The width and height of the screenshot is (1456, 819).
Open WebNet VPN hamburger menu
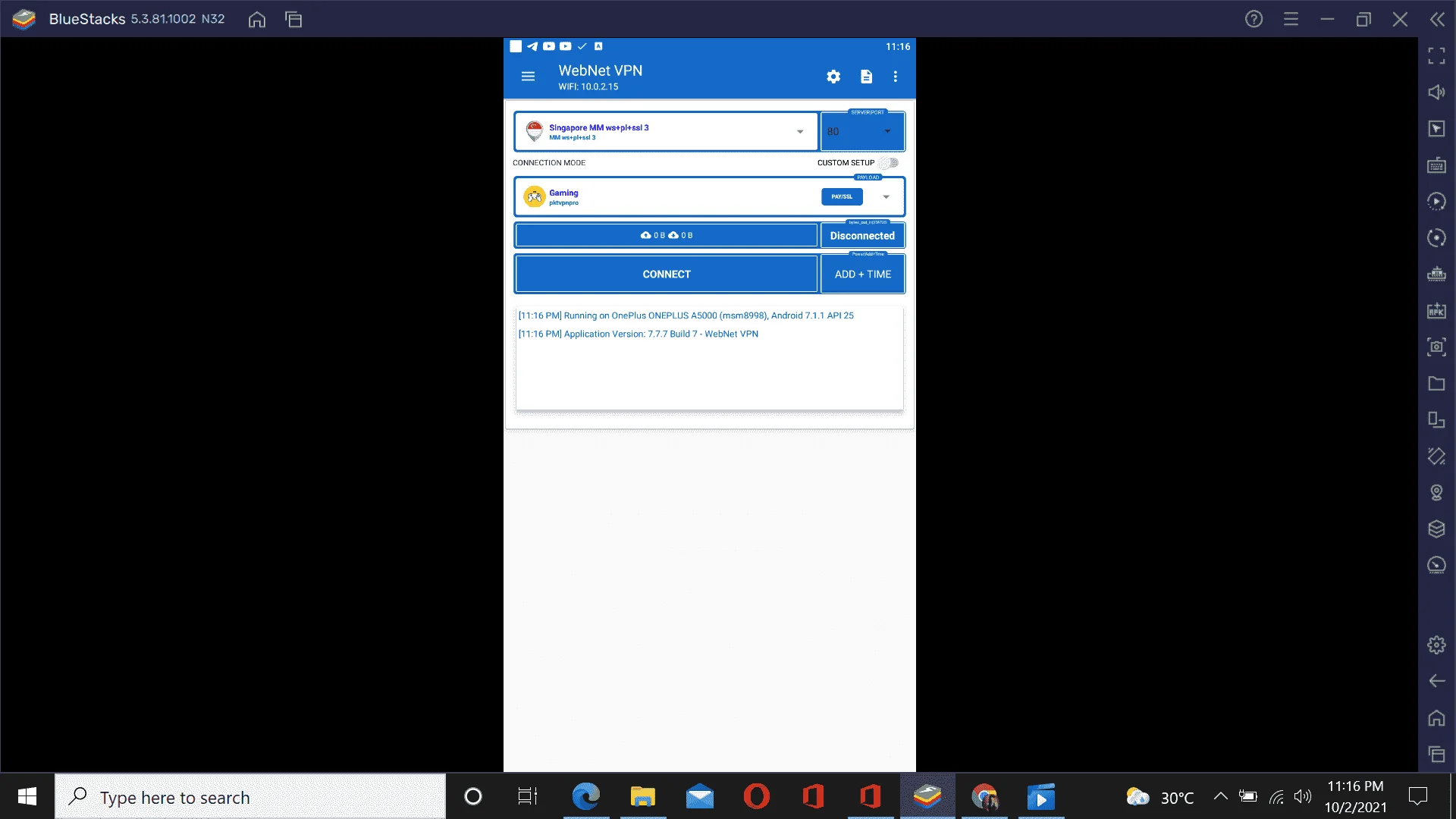coord(529,77)
